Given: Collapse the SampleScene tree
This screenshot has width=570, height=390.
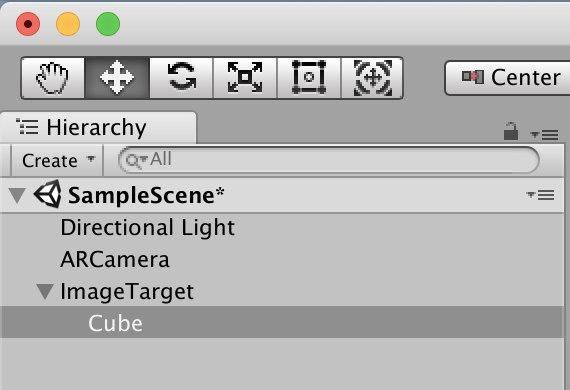Looking at the screenshot, I should 17,195.
